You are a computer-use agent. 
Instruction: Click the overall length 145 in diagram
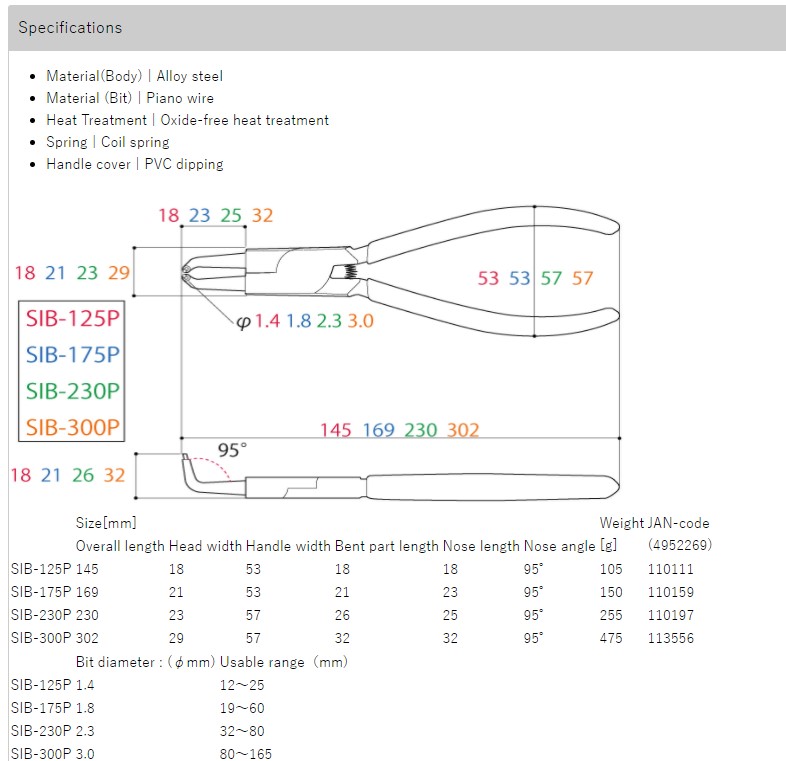click(x=335, y=430)
